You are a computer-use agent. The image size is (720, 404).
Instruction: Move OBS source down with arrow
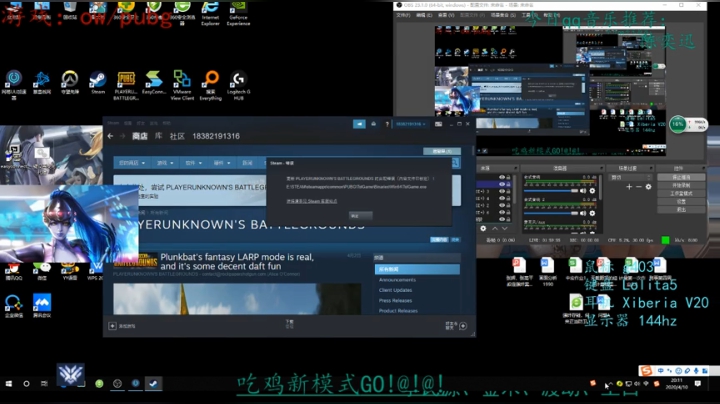[x=505, y=228]
